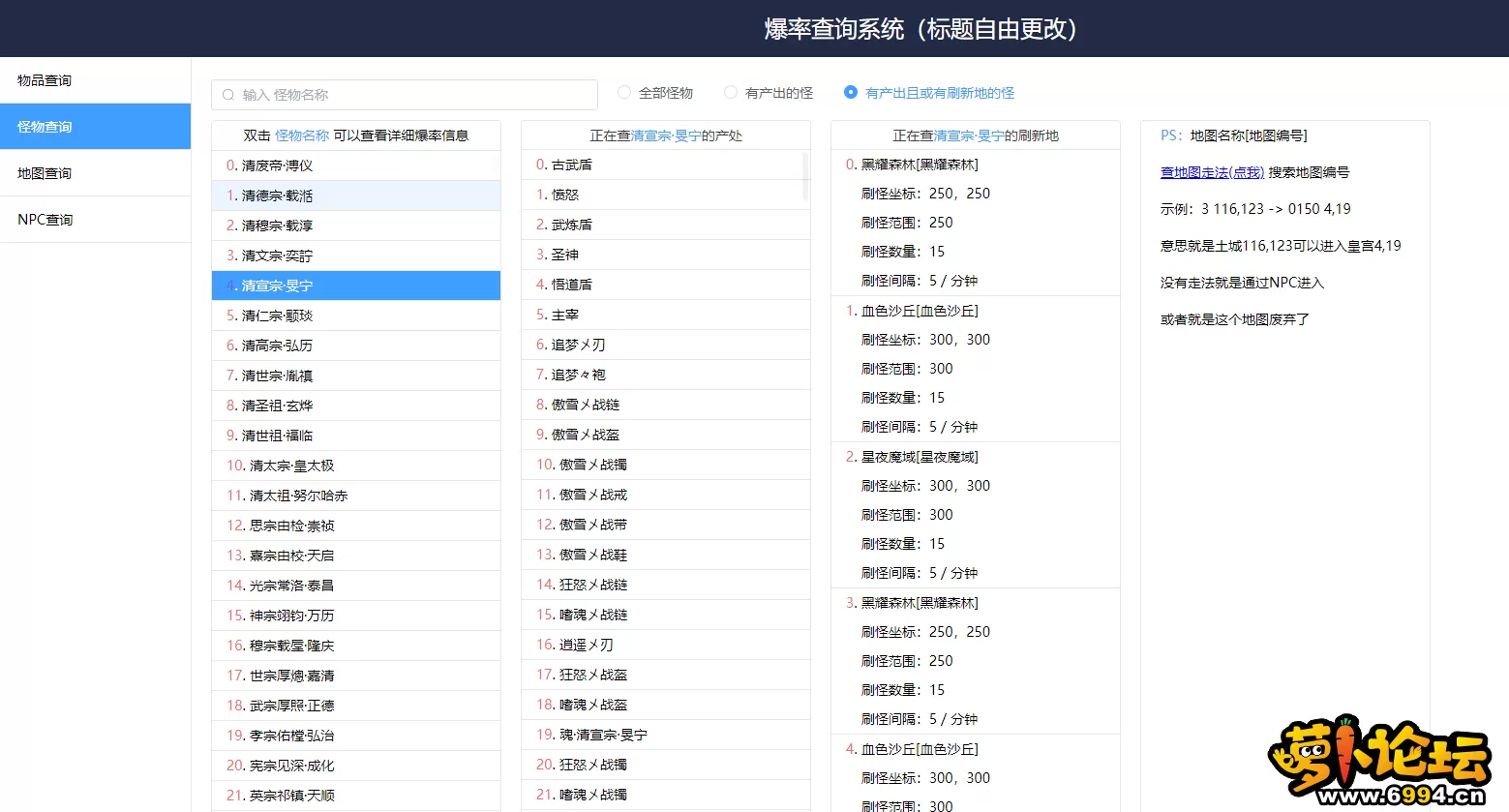Select monster 清世宗·胤禛
Image resolution: width=1509 pixels, height=812 pixels.
[x=356, y=376]
